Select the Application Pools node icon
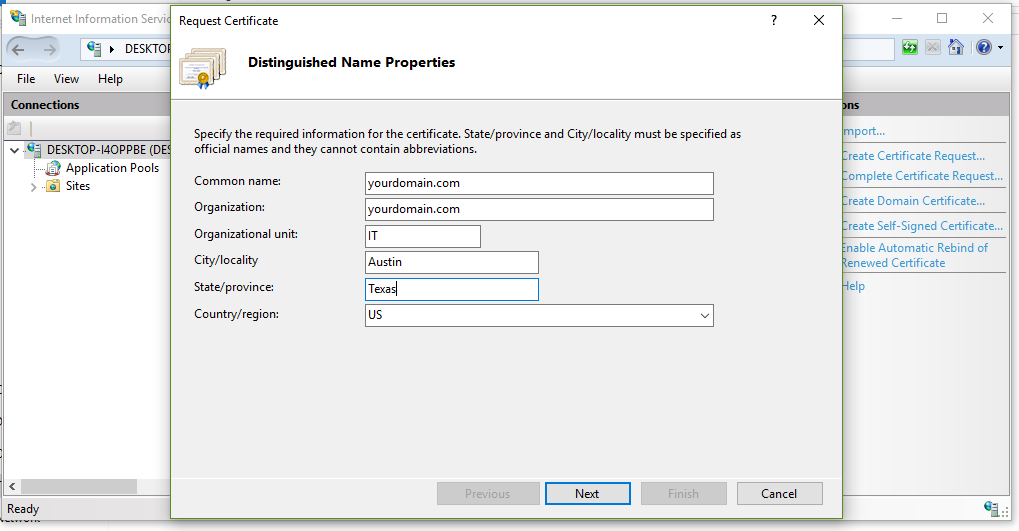This screenshot has height=531, width=1019. (53, 168)
